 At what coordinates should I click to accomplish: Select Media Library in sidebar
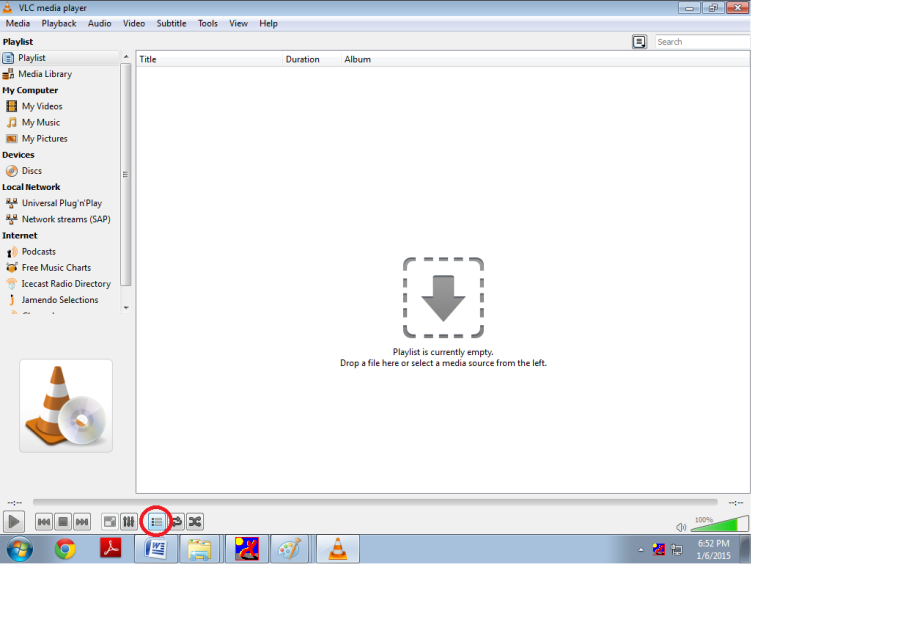click(45, 74)
